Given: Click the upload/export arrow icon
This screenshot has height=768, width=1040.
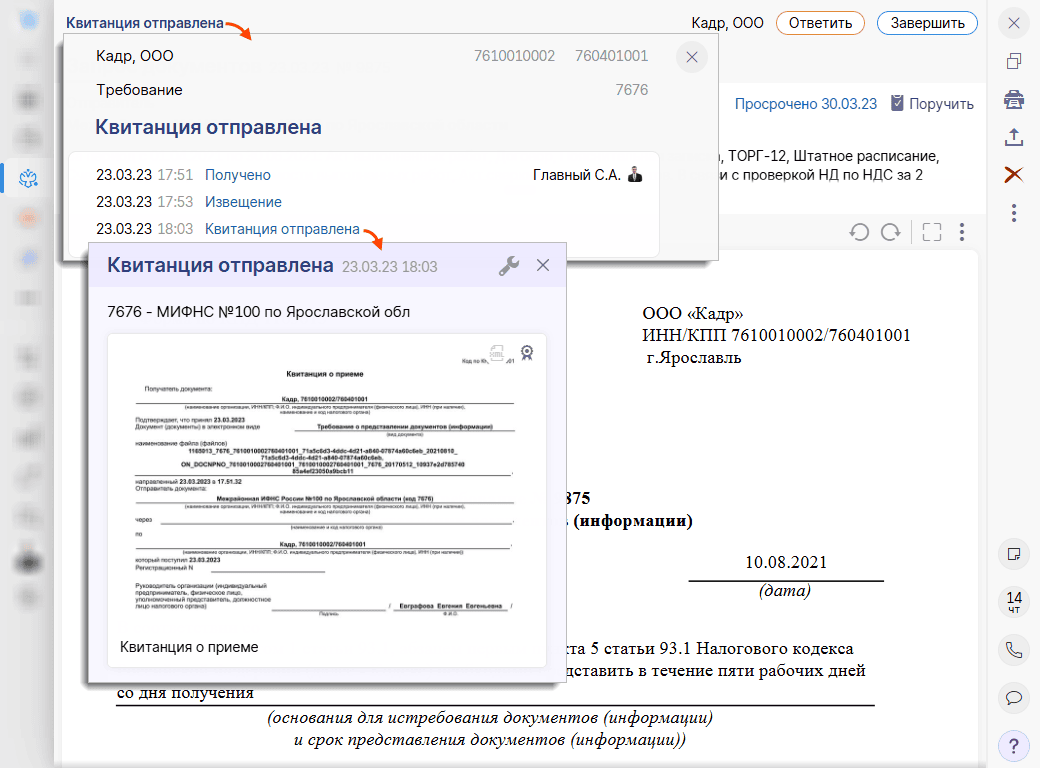Looking at the screenshot, I should (x=1014, y=137).
